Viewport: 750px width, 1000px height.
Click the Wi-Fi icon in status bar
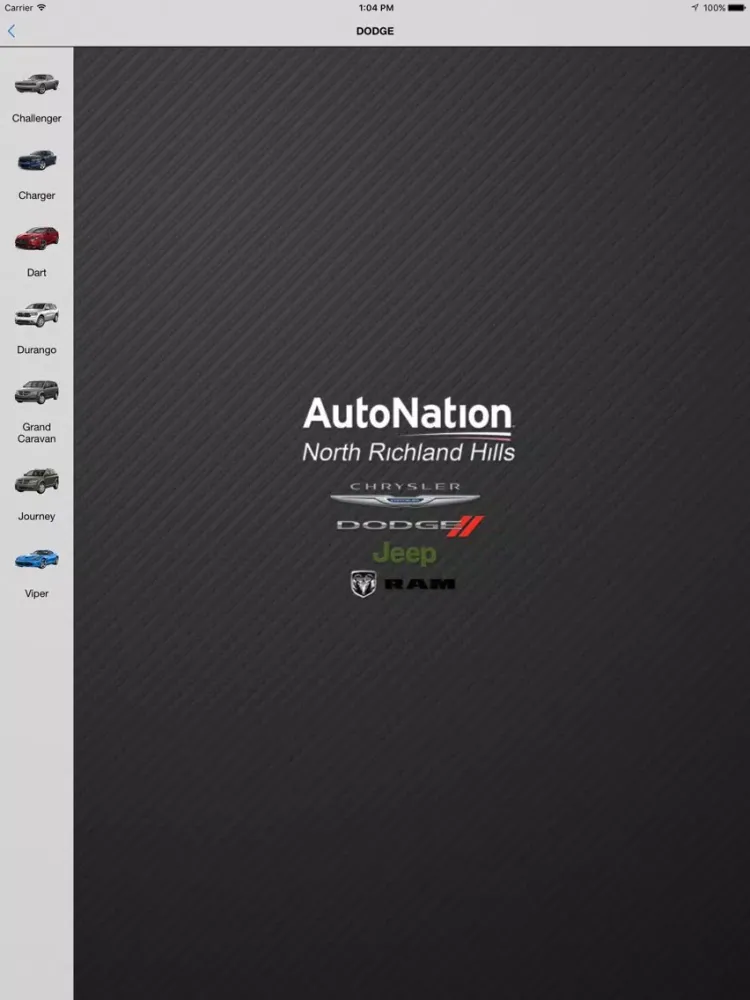point(41,8)
